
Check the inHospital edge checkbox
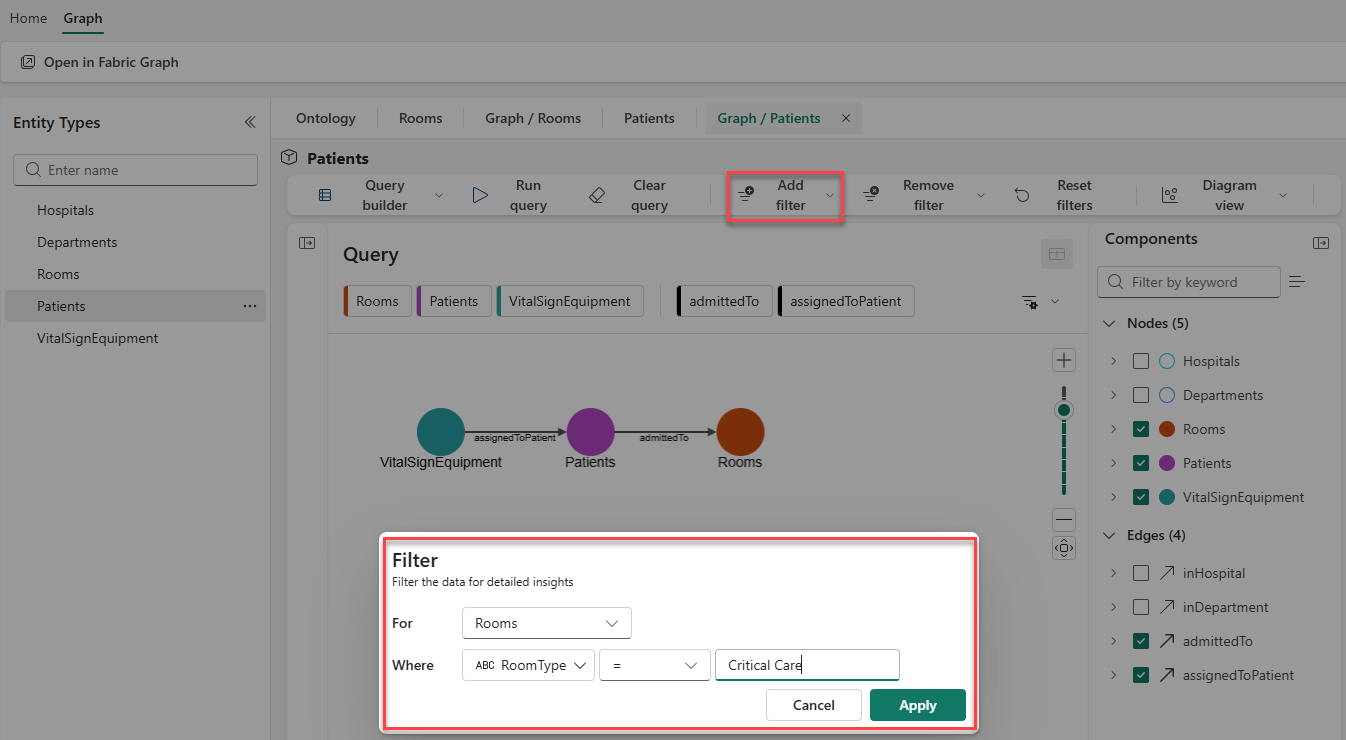pyautogui.click(x=1140, y=573)
